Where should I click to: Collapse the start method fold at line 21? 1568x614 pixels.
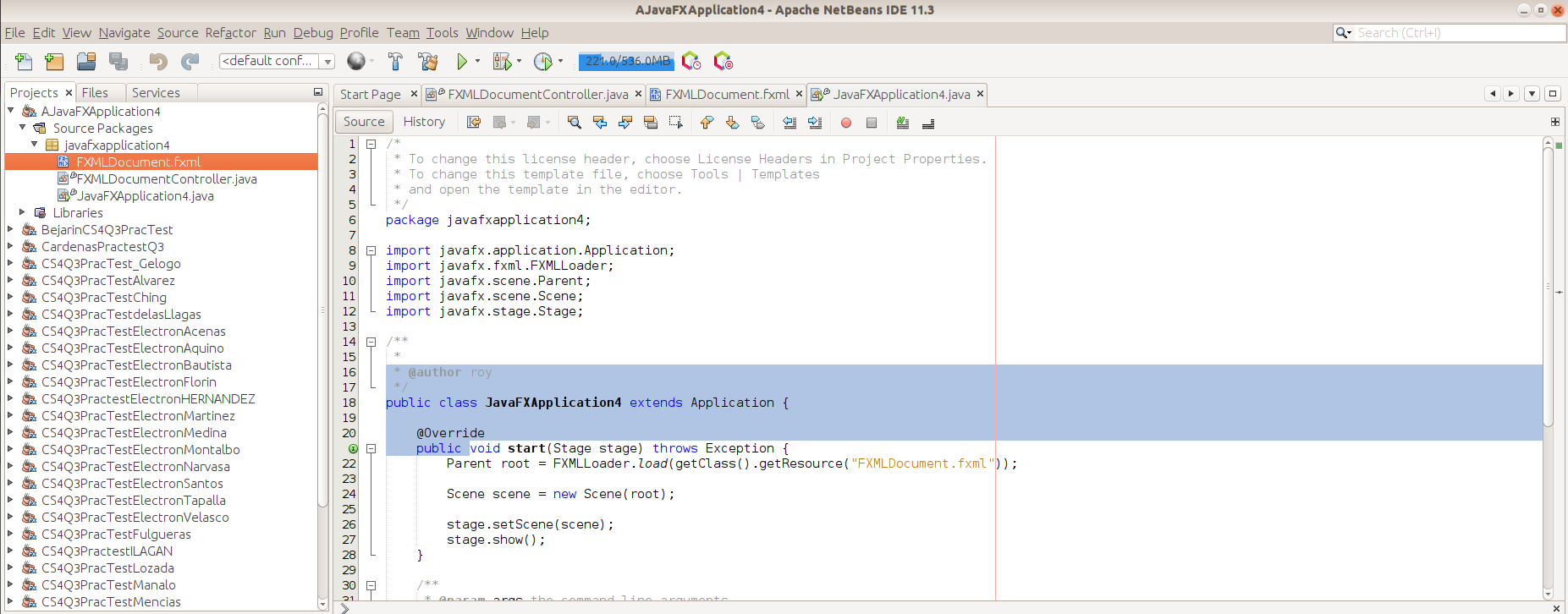(371, 448)
